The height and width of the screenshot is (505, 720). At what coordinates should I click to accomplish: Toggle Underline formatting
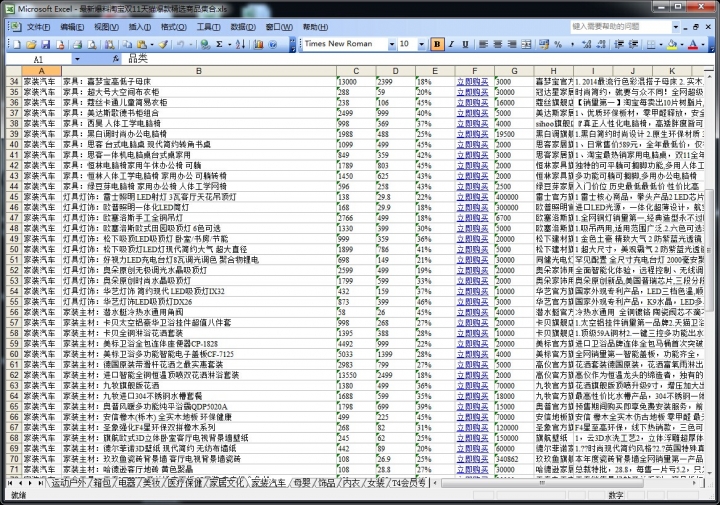pyautogui.click(x=465, y=45)
